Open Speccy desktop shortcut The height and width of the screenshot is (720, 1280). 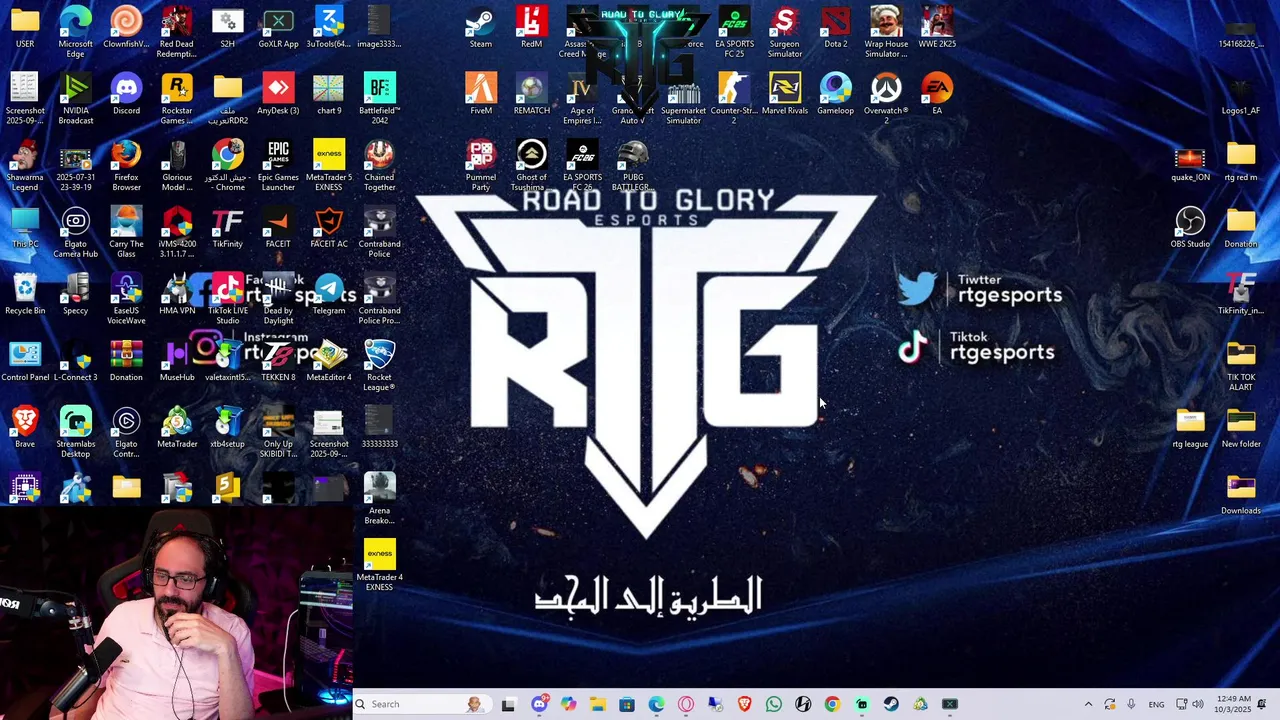pyautogui.click(x=76, y=294)
